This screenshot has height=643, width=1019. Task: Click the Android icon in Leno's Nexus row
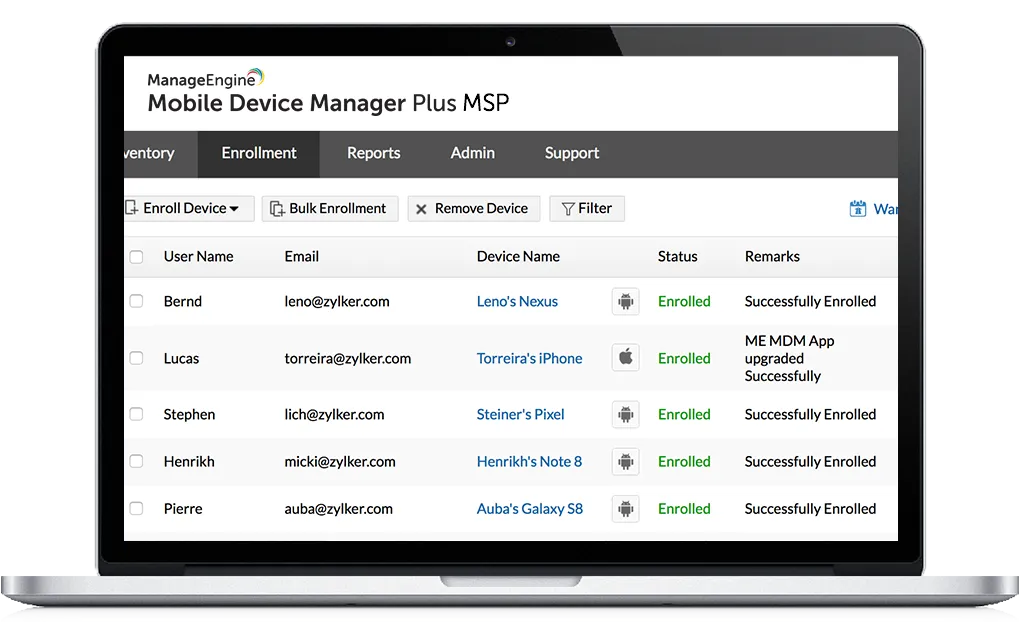click(x=625, y=302)
